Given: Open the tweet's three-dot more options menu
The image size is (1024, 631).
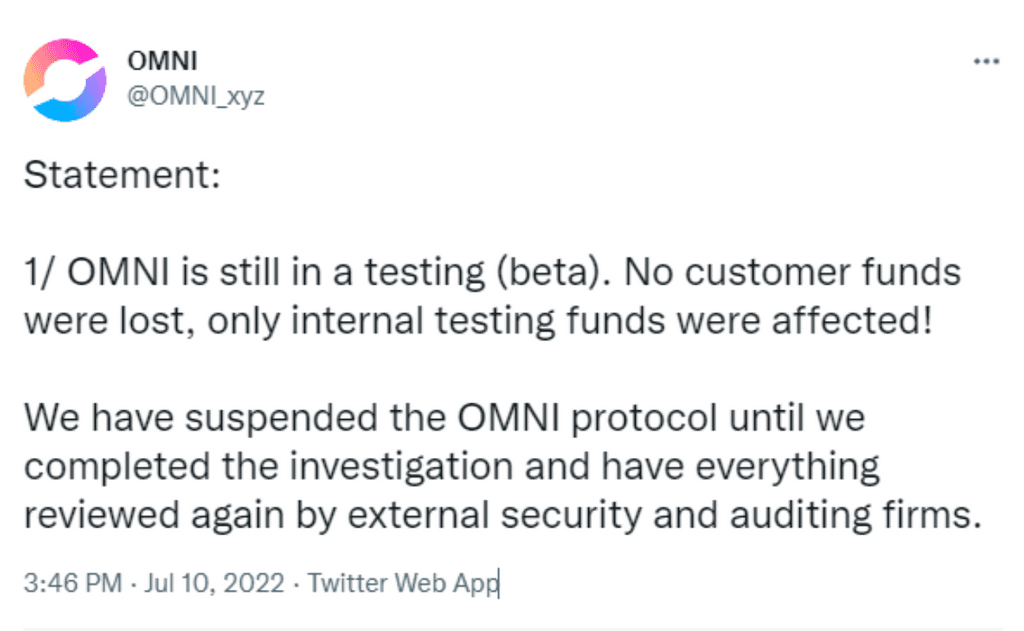Looking at the screenshot, I should pyautogui.click(x=986, y=61).
